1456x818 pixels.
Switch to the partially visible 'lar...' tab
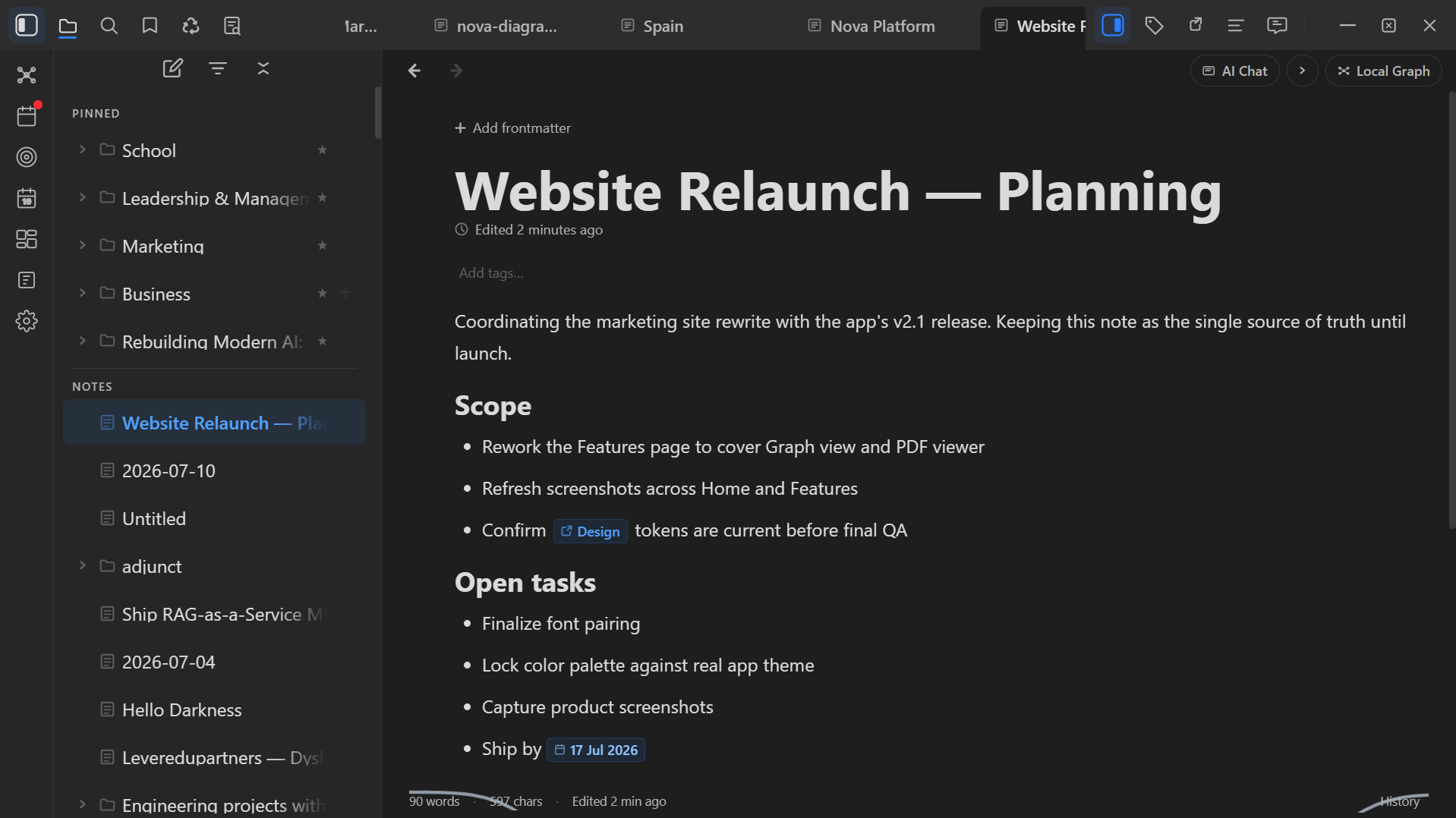pyautogui.click(x=361, y=26)
